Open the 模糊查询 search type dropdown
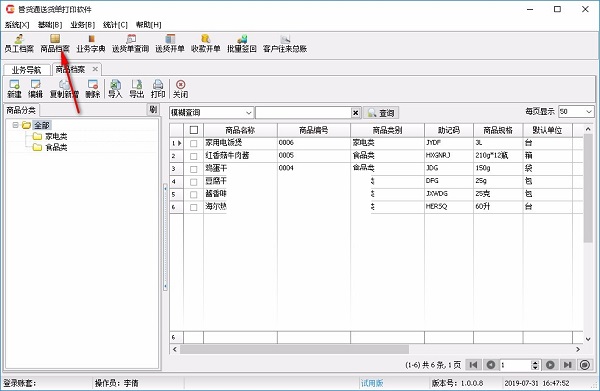Screen dimensions: 600x391 248,112
